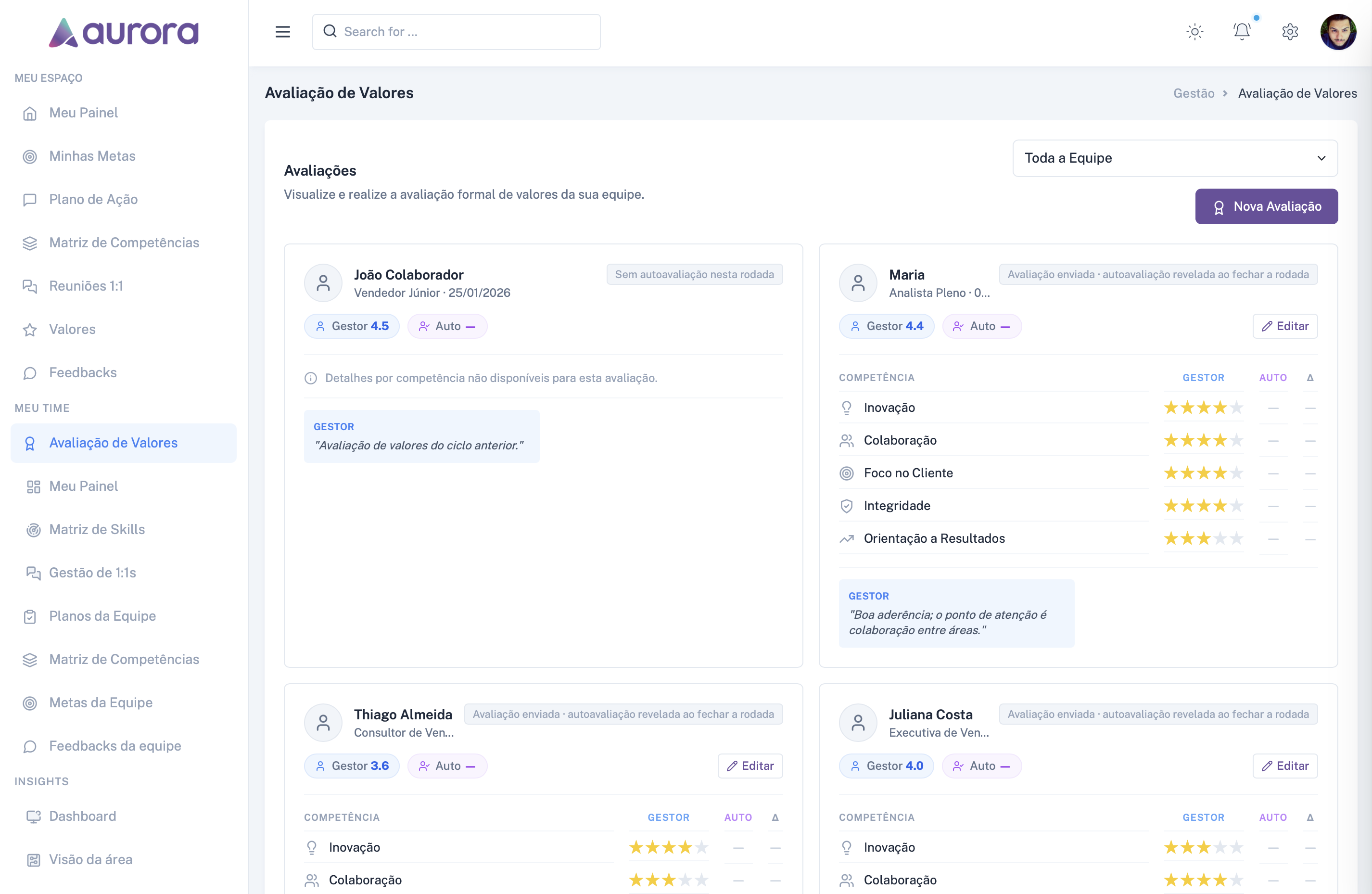
Task: Edit Maria's evaluation
Action: coord(1284,326)
